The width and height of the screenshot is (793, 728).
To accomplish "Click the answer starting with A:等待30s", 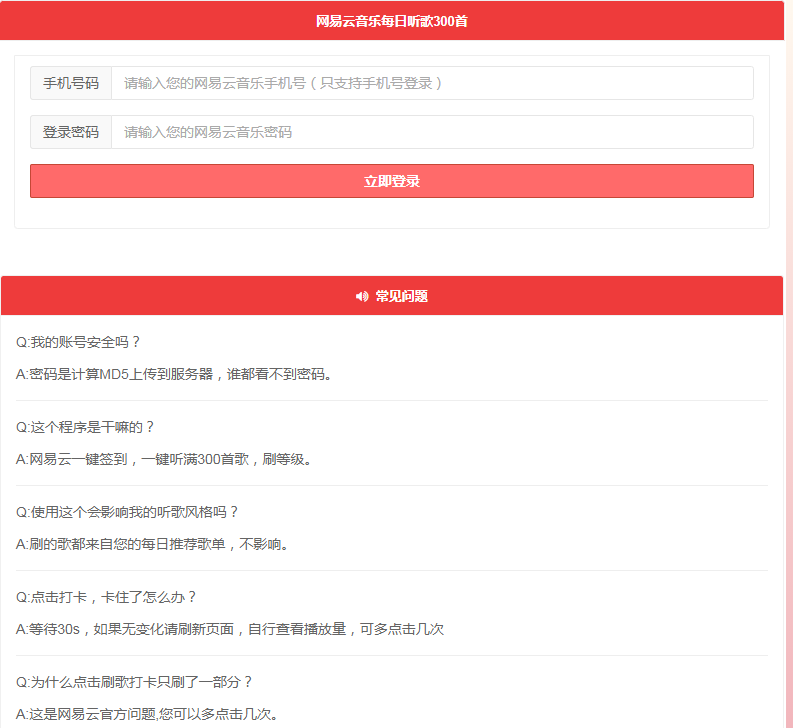I will (x=230, y=629).
